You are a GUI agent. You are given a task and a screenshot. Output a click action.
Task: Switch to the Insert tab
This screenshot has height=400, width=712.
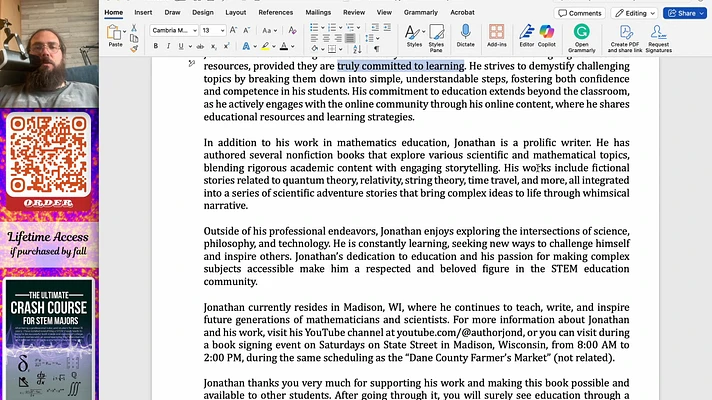pos(143,13)
